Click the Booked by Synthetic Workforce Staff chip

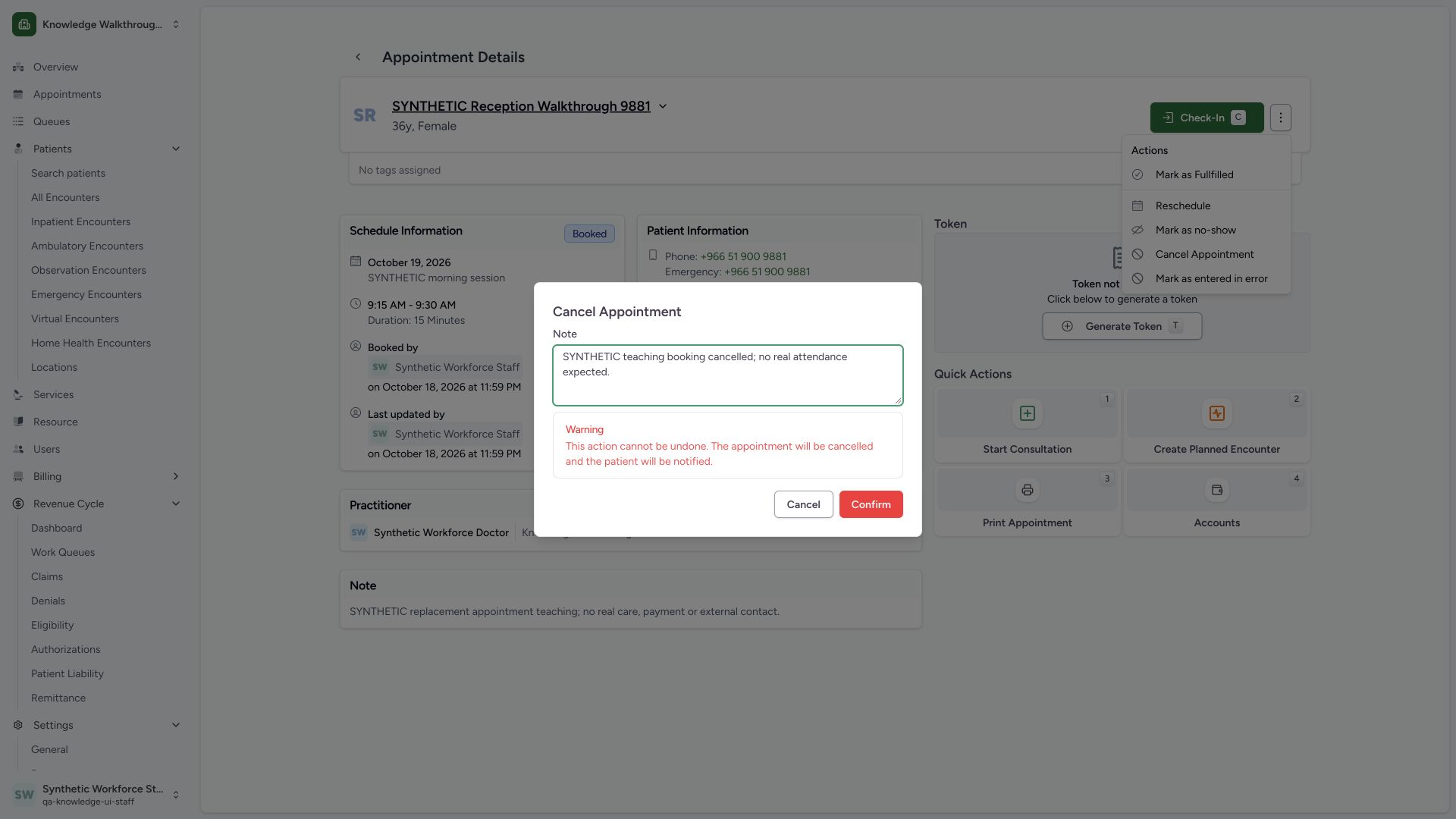(x=445, y=367)
